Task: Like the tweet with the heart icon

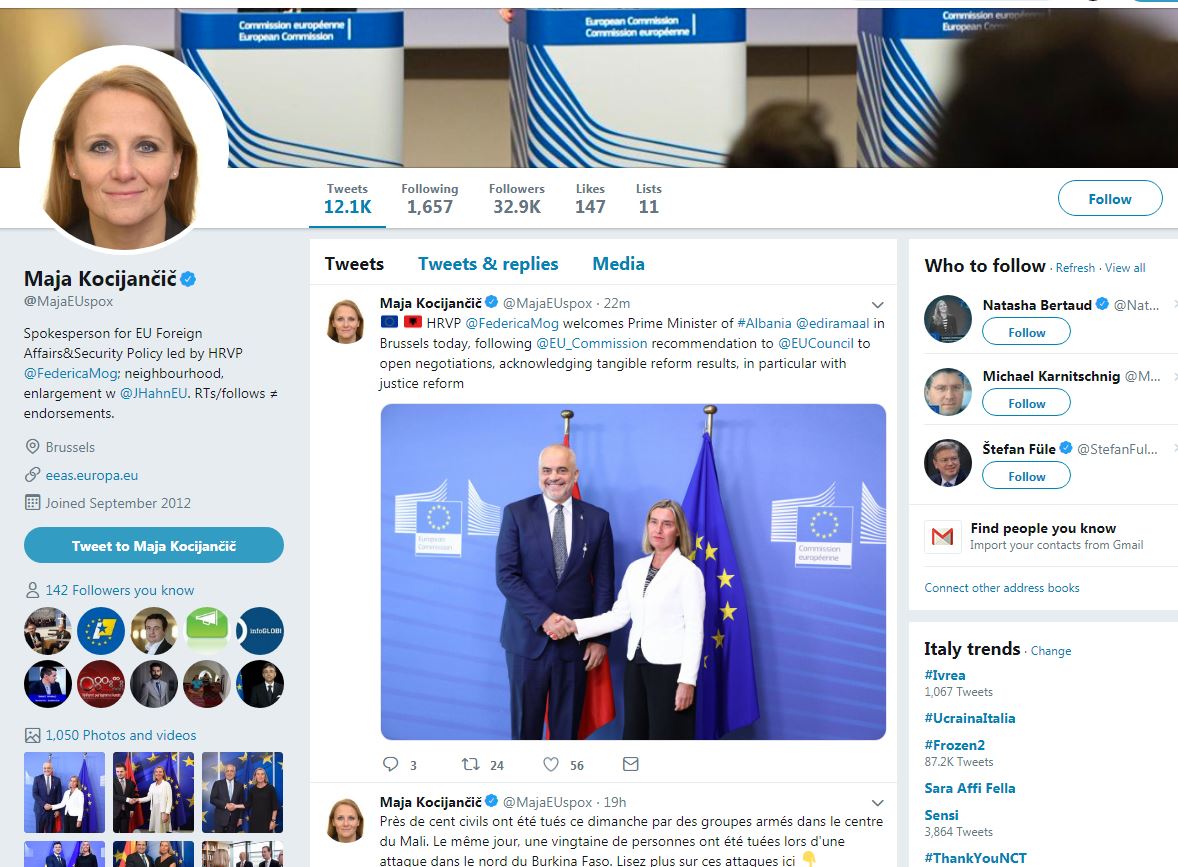Action: [x=551, y=764]
